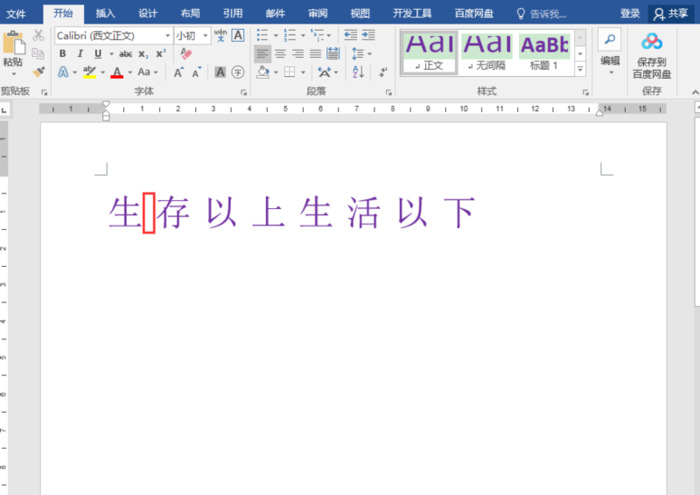Toggle character shading (gray A)
700x495 pixels.
tap(220, 72)
